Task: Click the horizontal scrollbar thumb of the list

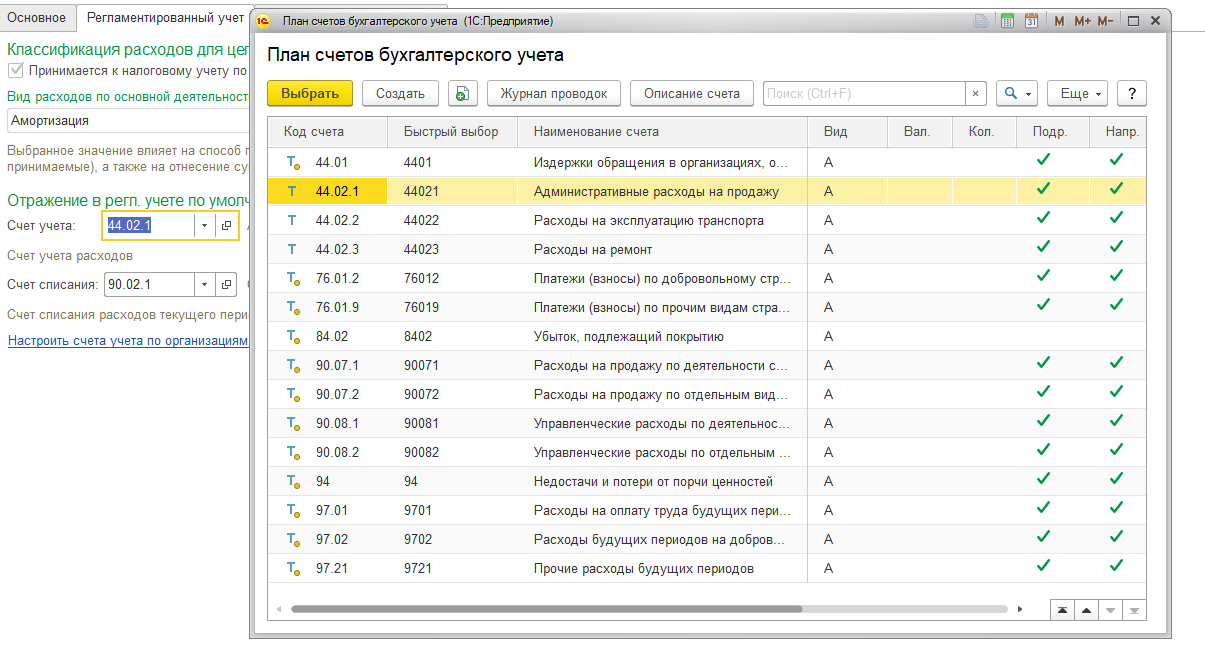Action: click(546, 608)
